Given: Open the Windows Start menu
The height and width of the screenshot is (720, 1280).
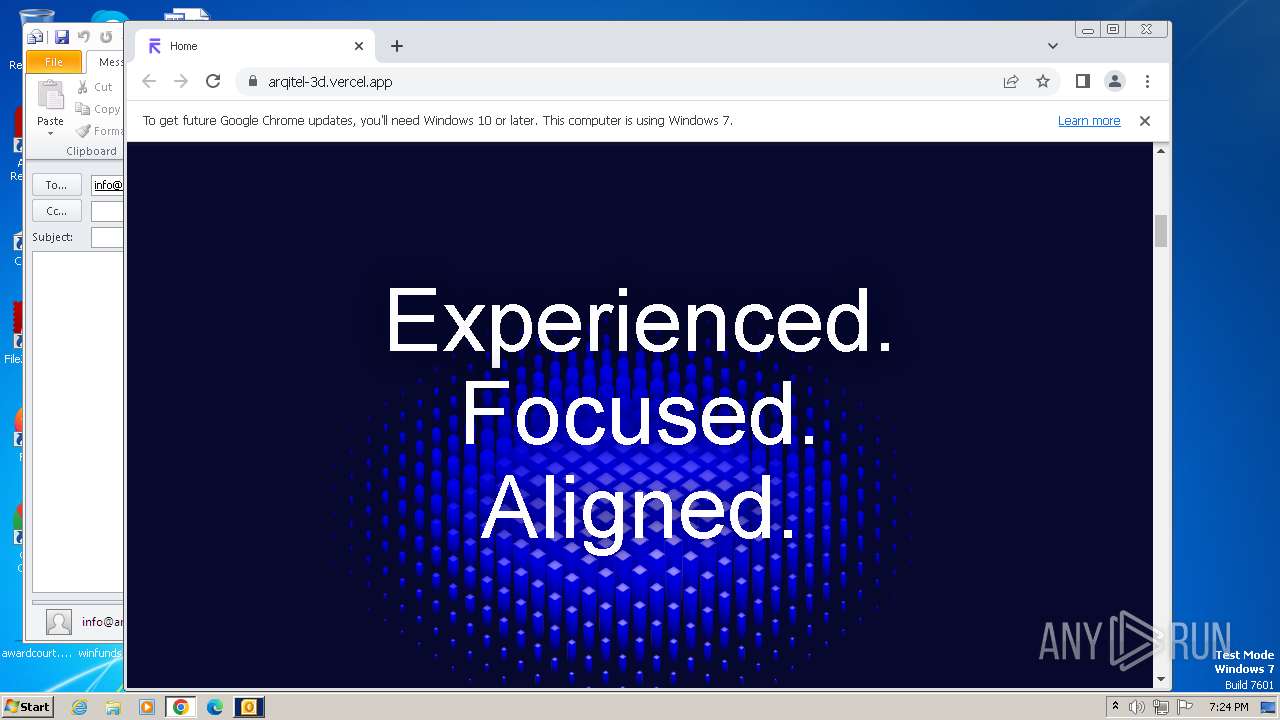Looking at the screenshot, I should pyautogui.click(x=28, y=706).
